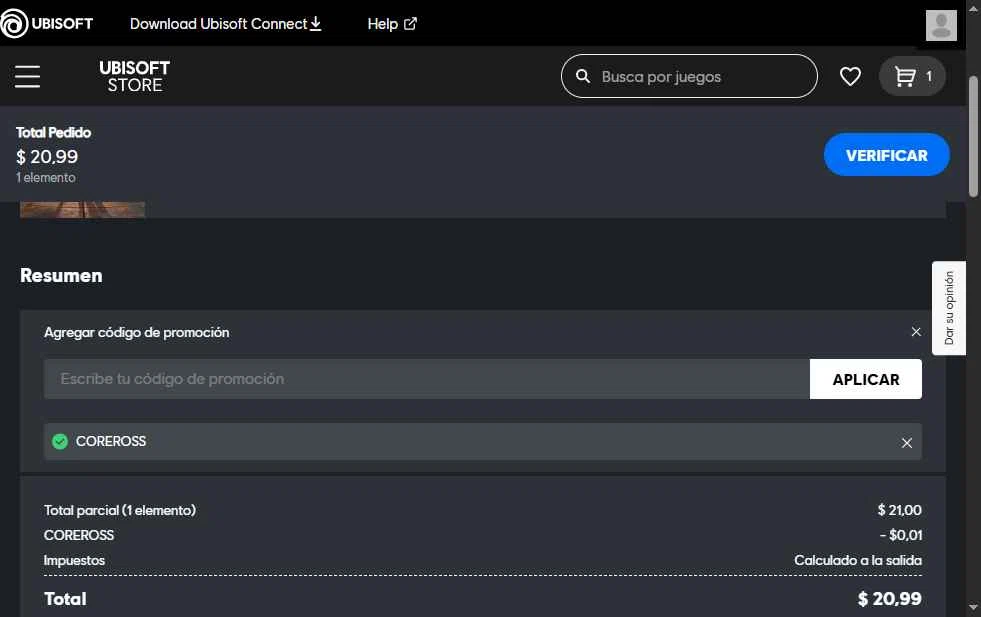Focus the promo code input field
Image resolution: width=981 pixels, height=617 pixels.
coord(427,379)
